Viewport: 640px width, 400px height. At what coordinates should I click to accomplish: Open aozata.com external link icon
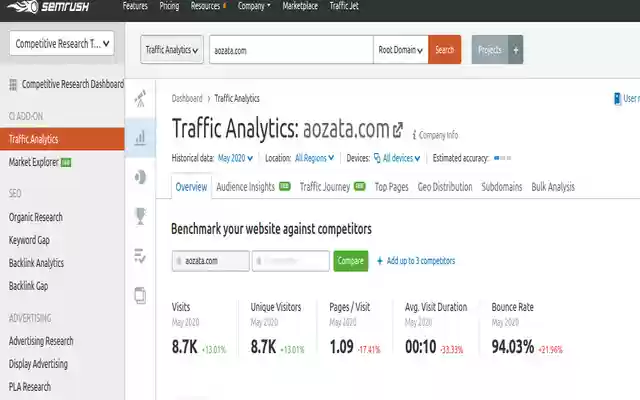coord(398,130)
